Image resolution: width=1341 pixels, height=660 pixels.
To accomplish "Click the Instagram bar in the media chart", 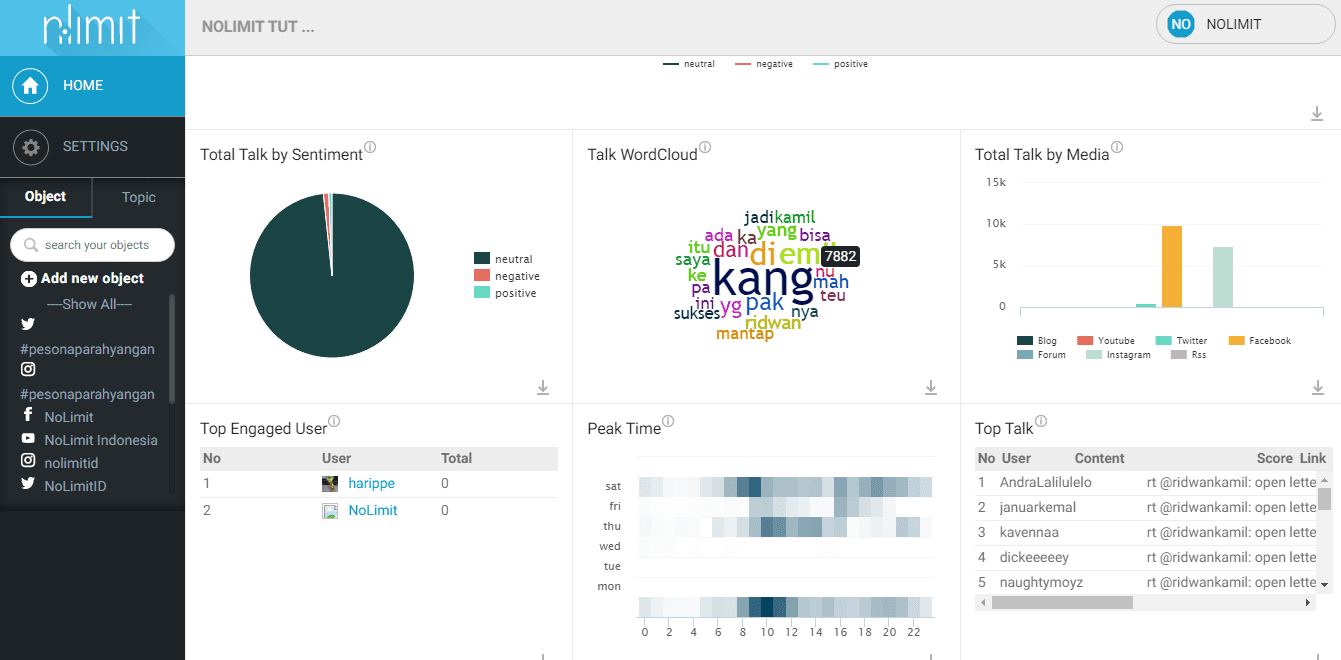I will [x=1223, y=277].
